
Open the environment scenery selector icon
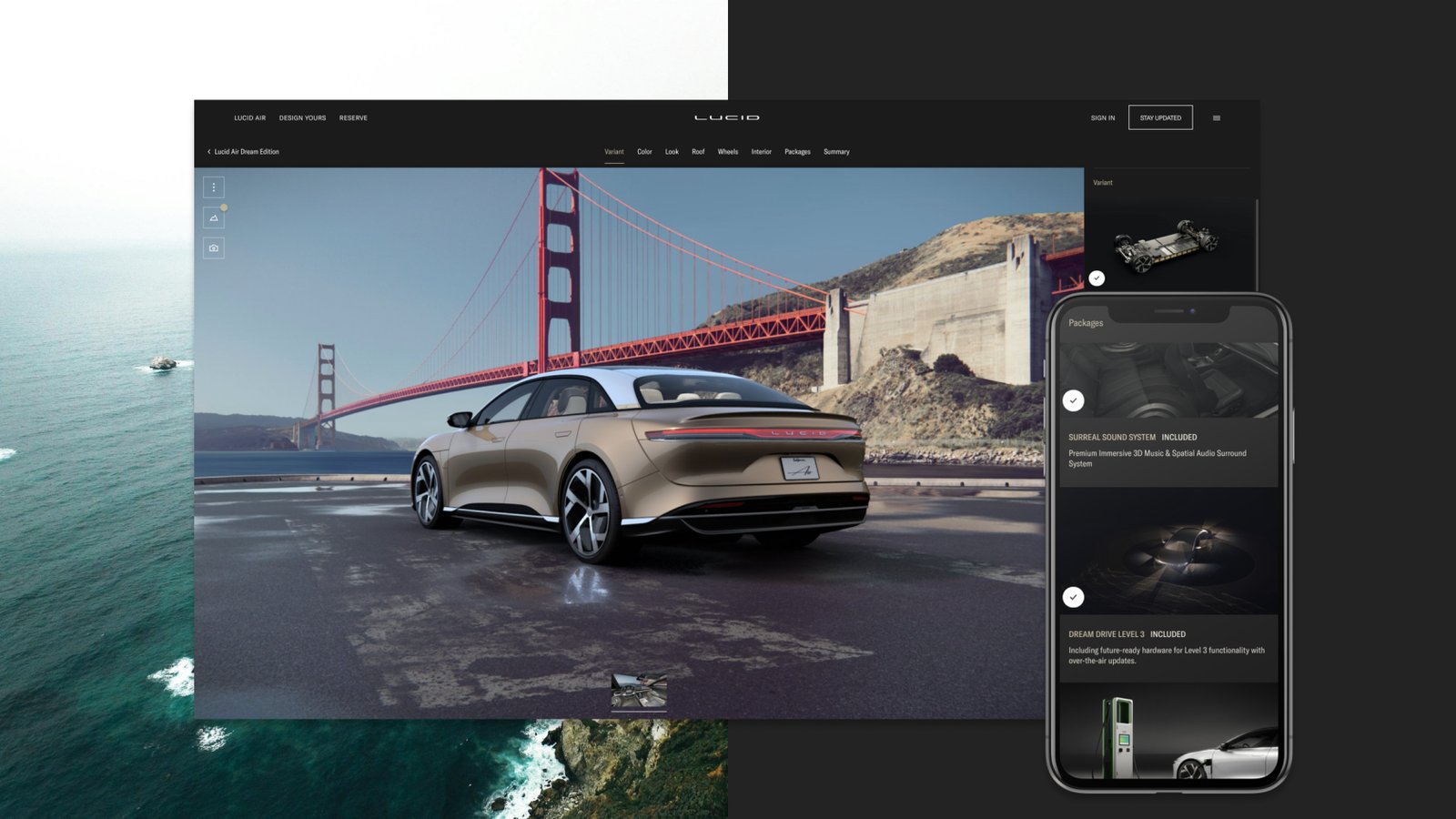214,217
